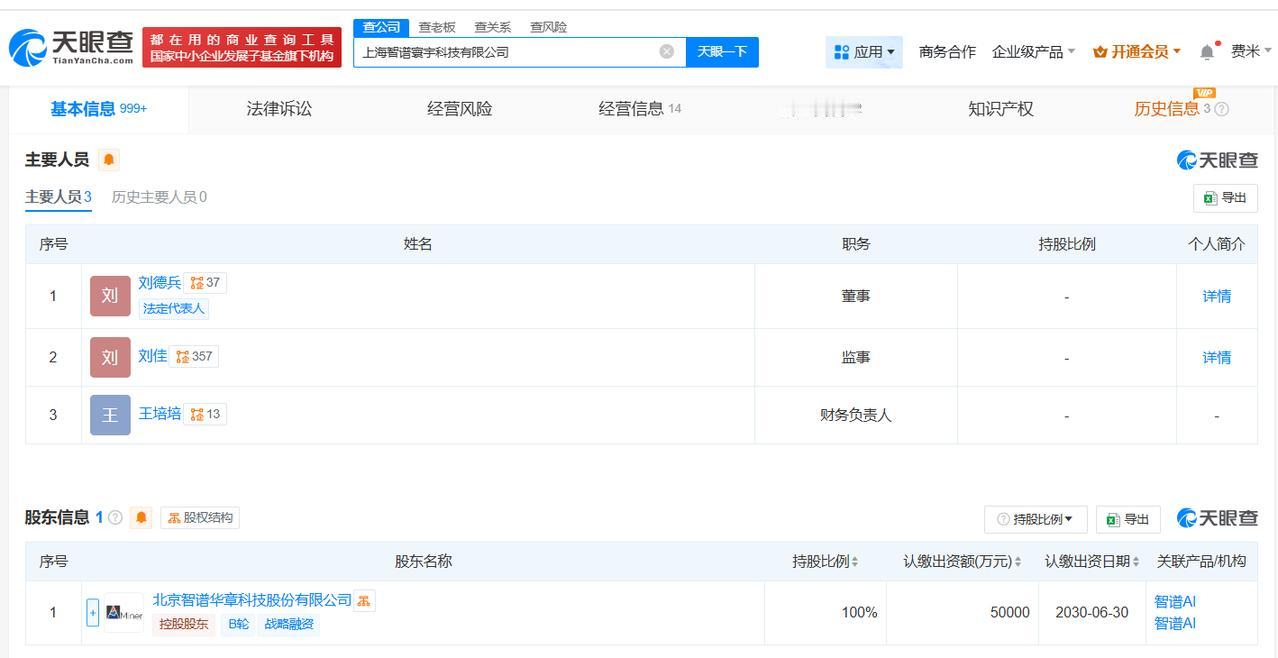
Task: Select the 查风险 search mode tab
Action: (x=548, y=27)
